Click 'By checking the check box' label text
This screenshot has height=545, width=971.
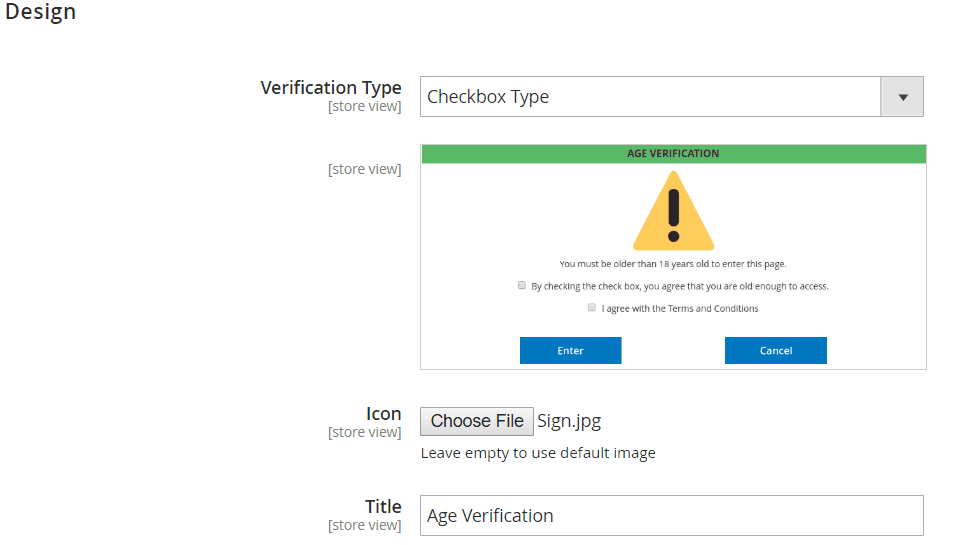tap(680, 286)
